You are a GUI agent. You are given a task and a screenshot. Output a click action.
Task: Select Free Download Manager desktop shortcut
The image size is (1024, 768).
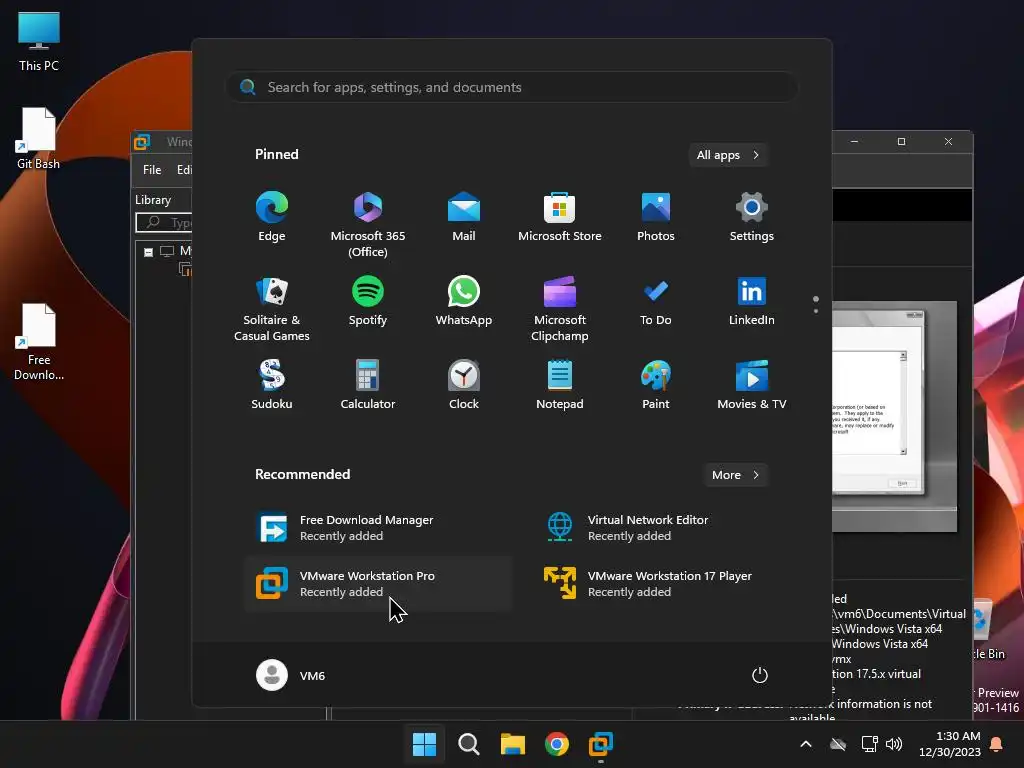[39, 342]
